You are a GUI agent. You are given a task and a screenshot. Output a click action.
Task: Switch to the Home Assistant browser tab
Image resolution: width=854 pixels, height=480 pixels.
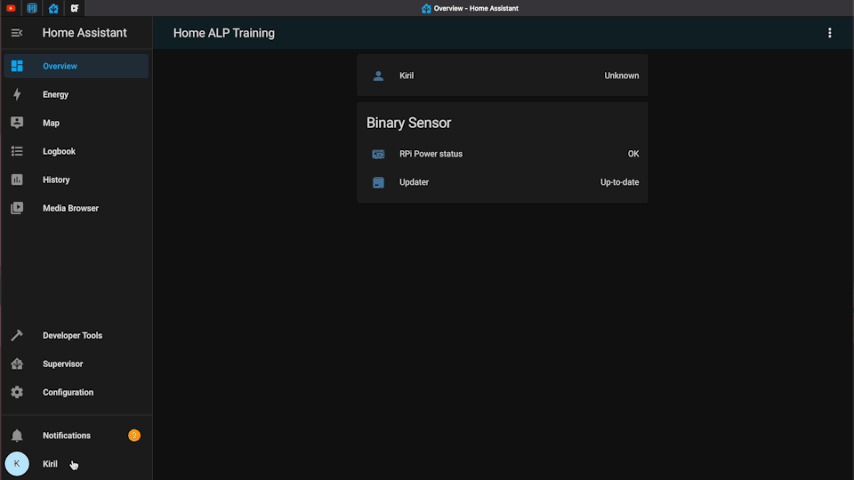coord(53,8)
